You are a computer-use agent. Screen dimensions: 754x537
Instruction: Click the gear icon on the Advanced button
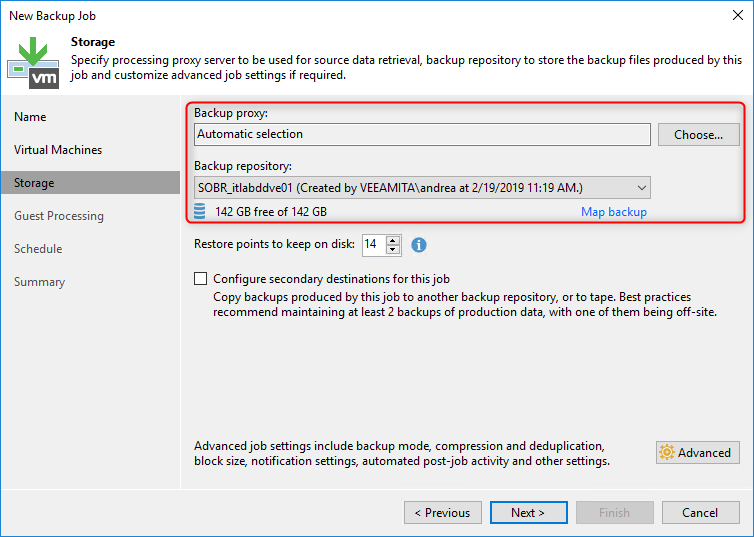coord(667,452)
